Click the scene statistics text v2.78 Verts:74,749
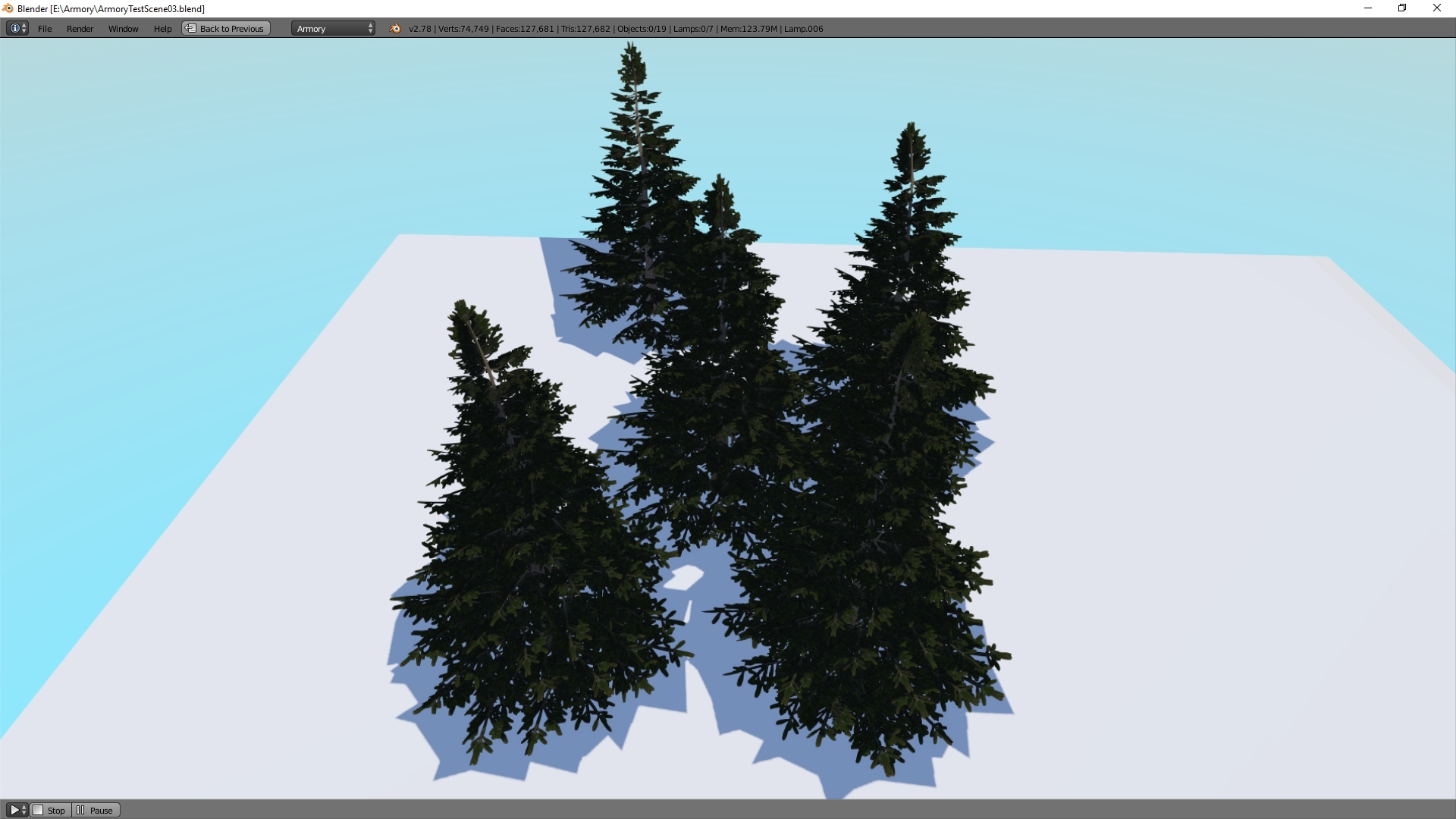1456x819 pixels. point(616,29)
